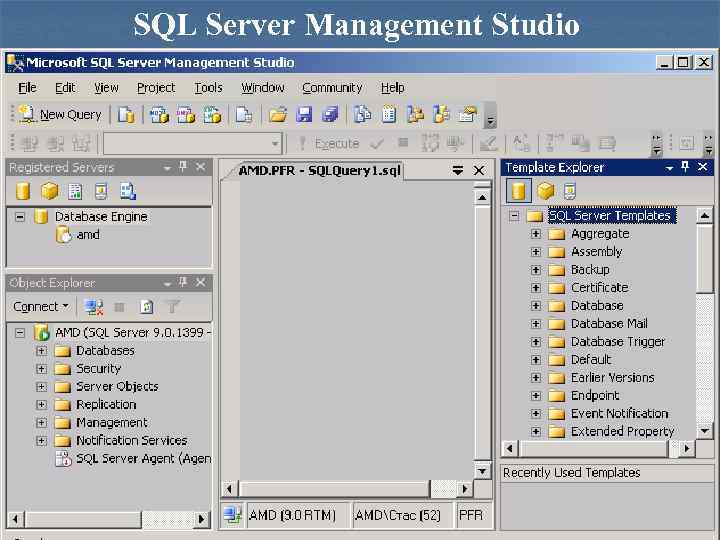This screenshot has height=540, width=720.
Task: Select Analysis Services templates icon in Template Explorer
Action: 545,191
